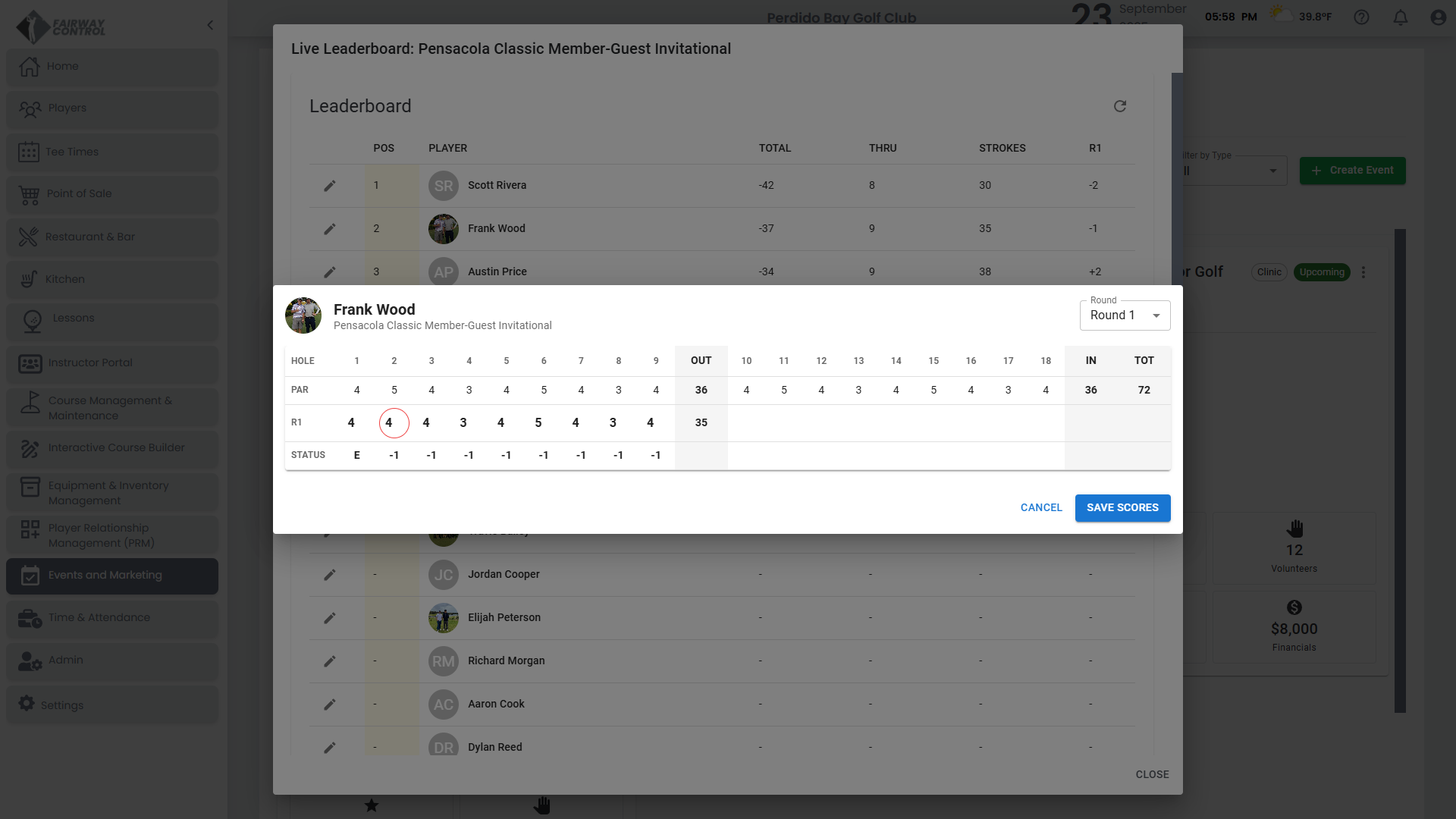Viewport: 1456px width, 819px height.
Task: Open the three-dot menu on event card
Action: pyautogui.click(x=1363, y=272)
